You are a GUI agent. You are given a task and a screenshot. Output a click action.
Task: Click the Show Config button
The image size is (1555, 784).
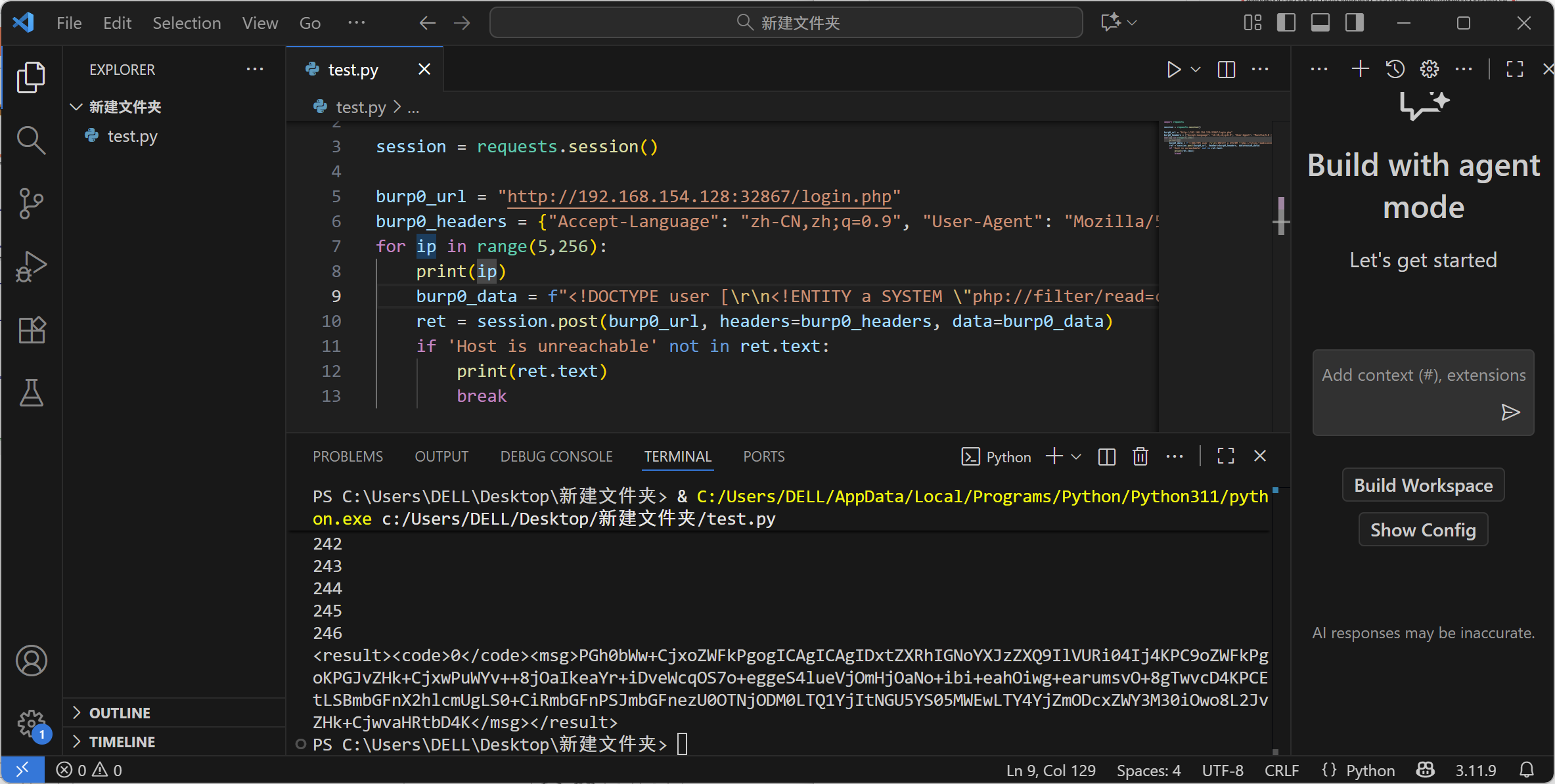click(x=1423, y=530)
